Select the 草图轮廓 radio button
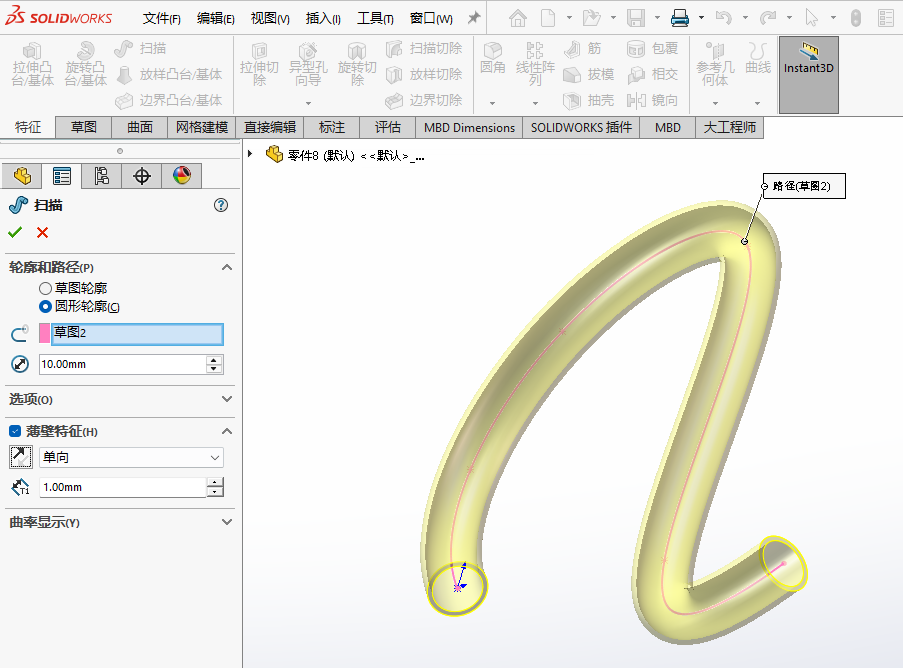 click(x=45, y=288)
